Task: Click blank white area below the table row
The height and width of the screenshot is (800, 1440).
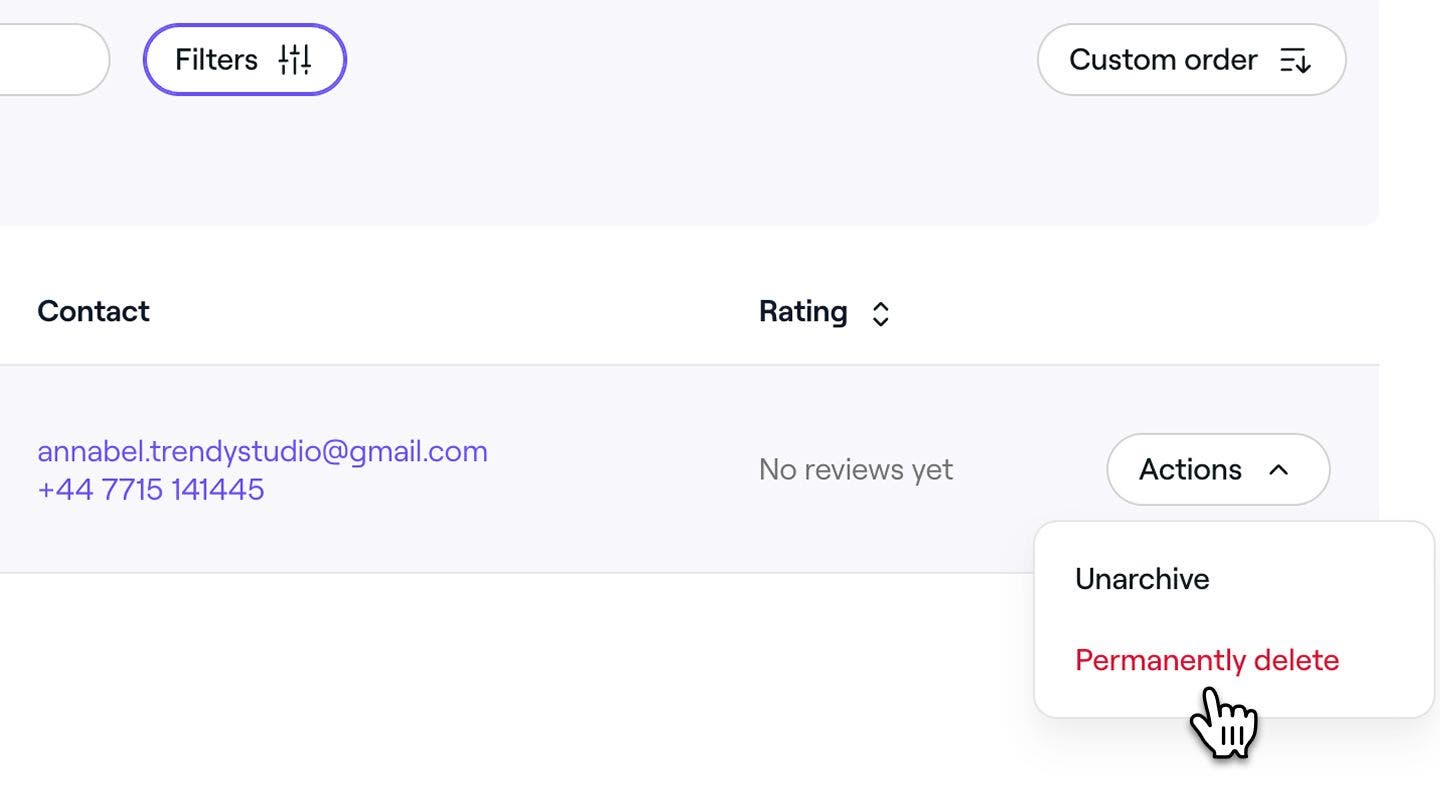Action: coord(500,690)
